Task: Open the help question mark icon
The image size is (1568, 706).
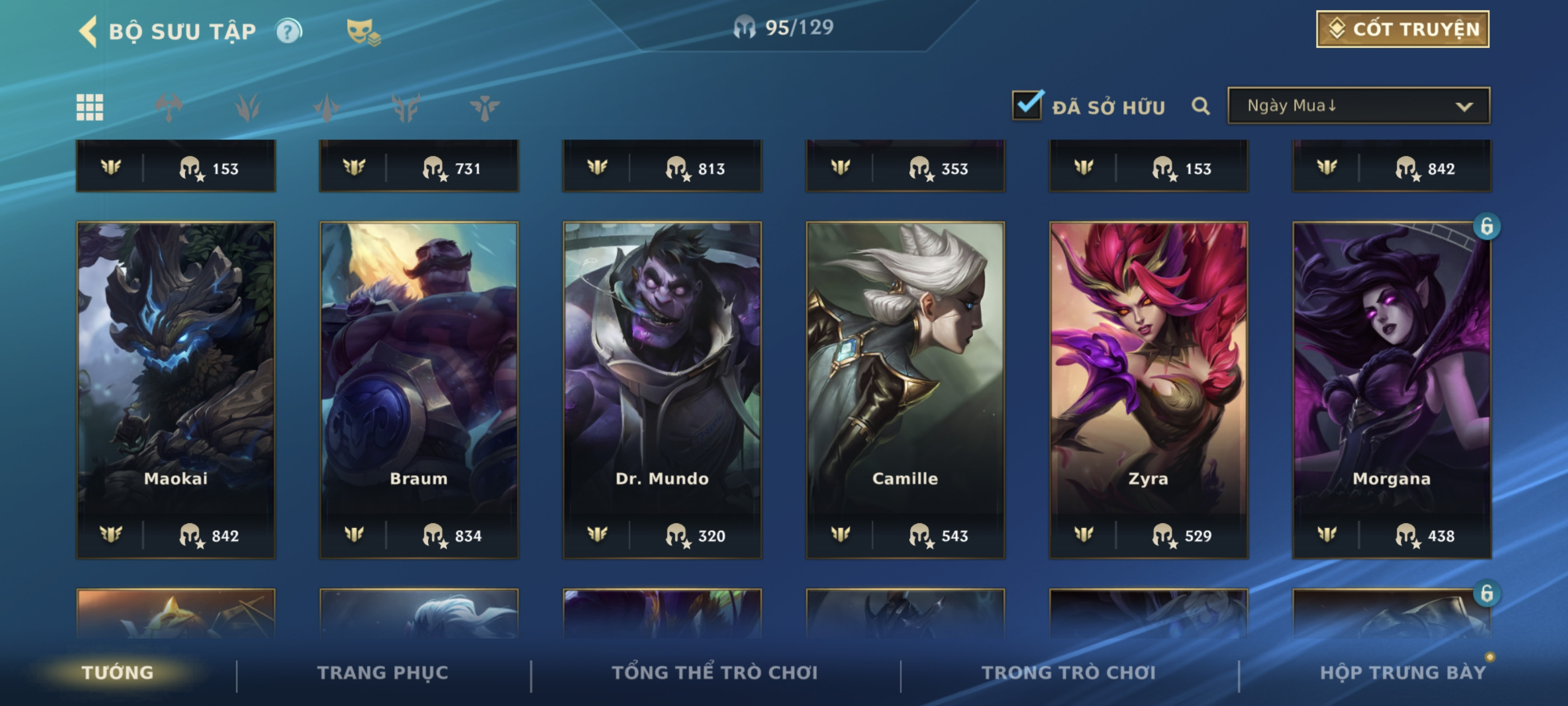Action: click(288, 31)
